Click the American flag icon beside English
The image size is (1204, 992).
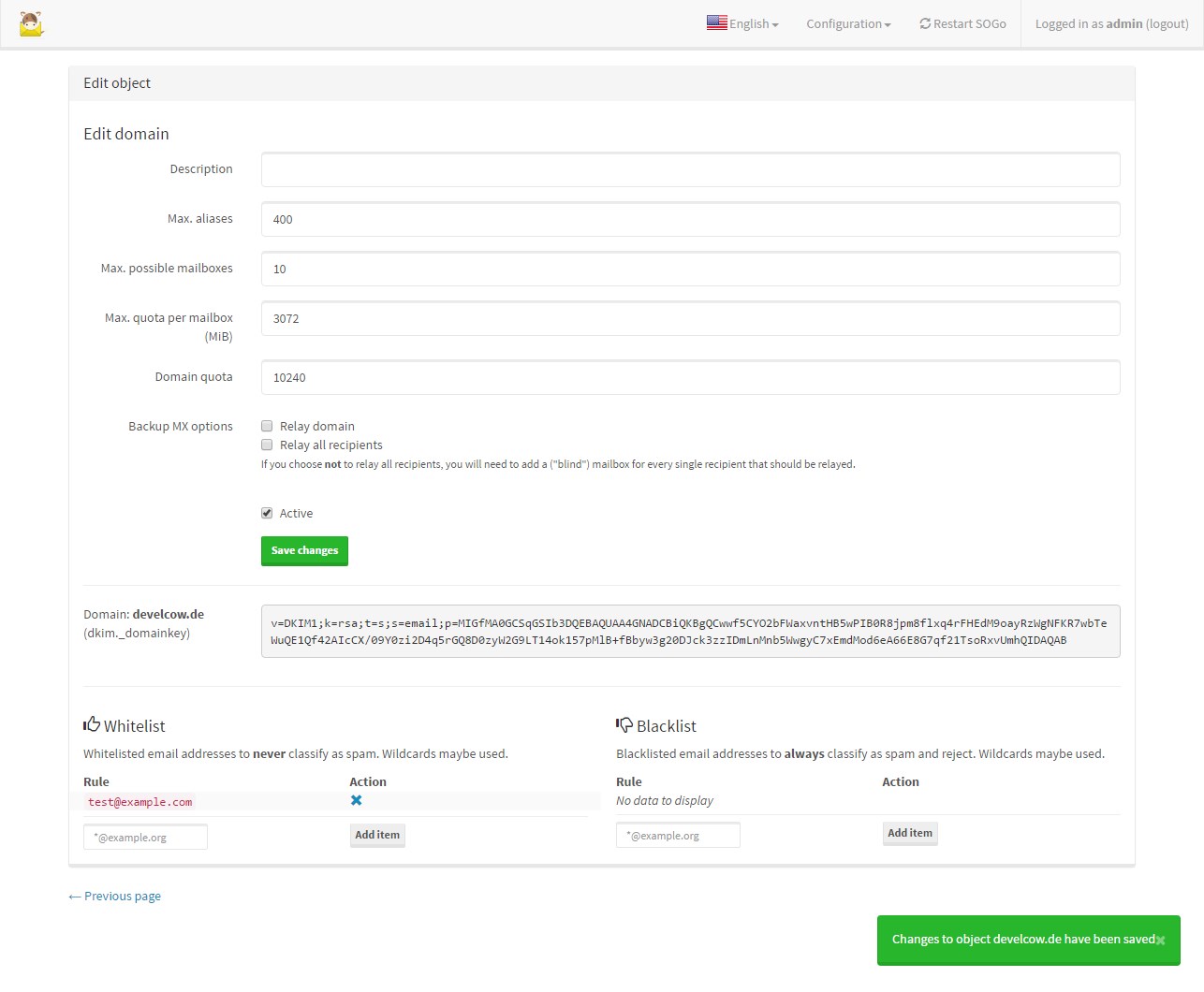pos(717,22)
